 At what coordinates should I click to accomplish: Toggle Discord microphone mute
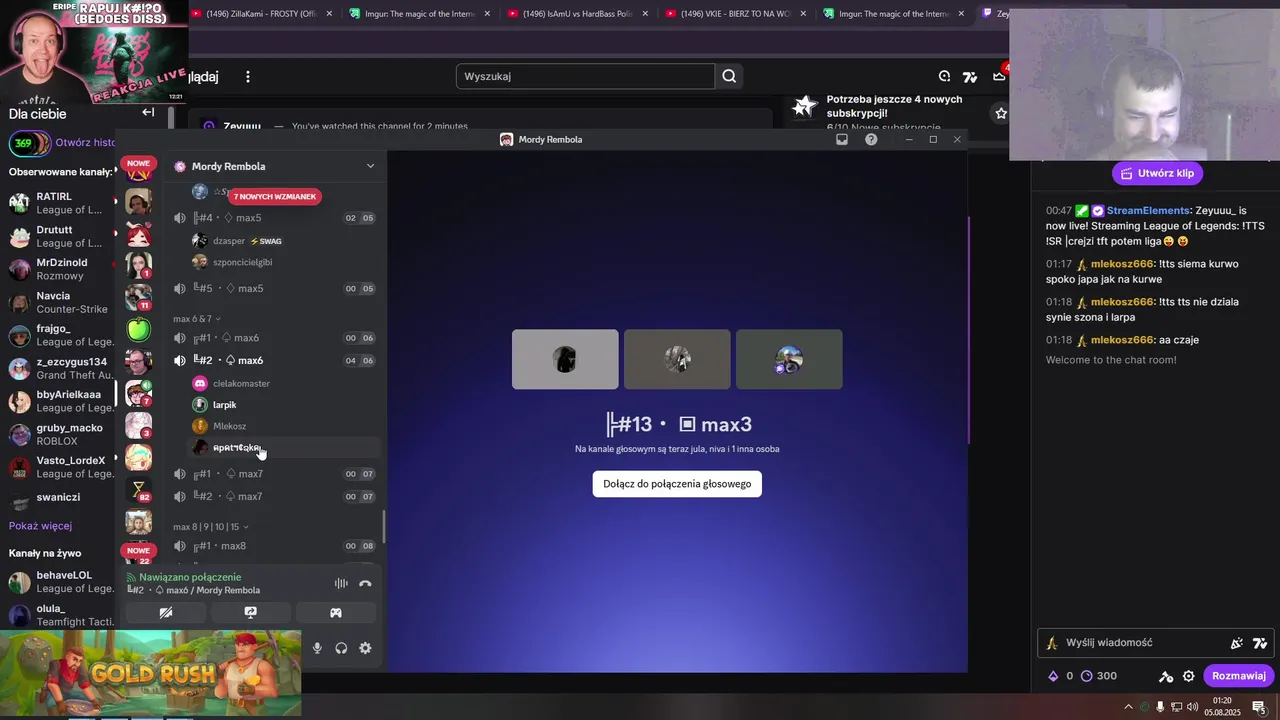click(317, 648)
